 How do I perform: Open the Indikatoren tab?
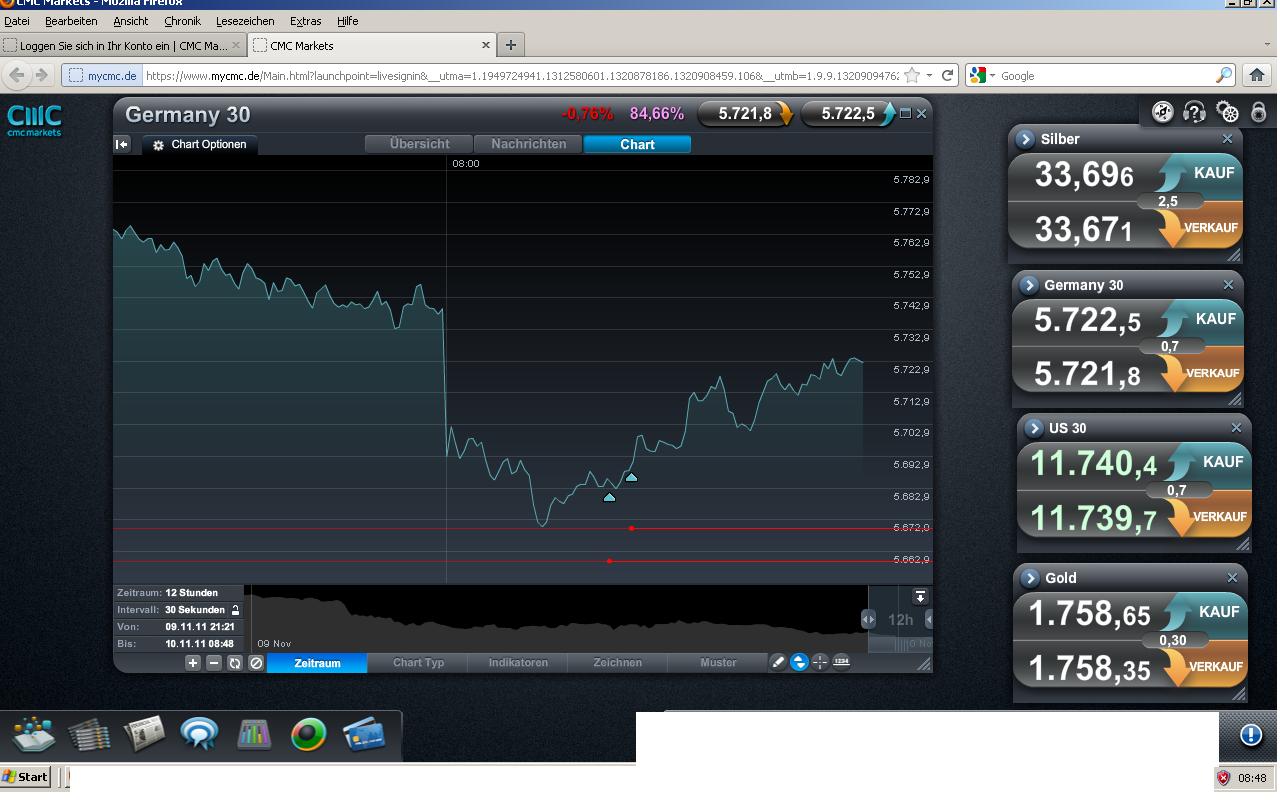point(518,663)
